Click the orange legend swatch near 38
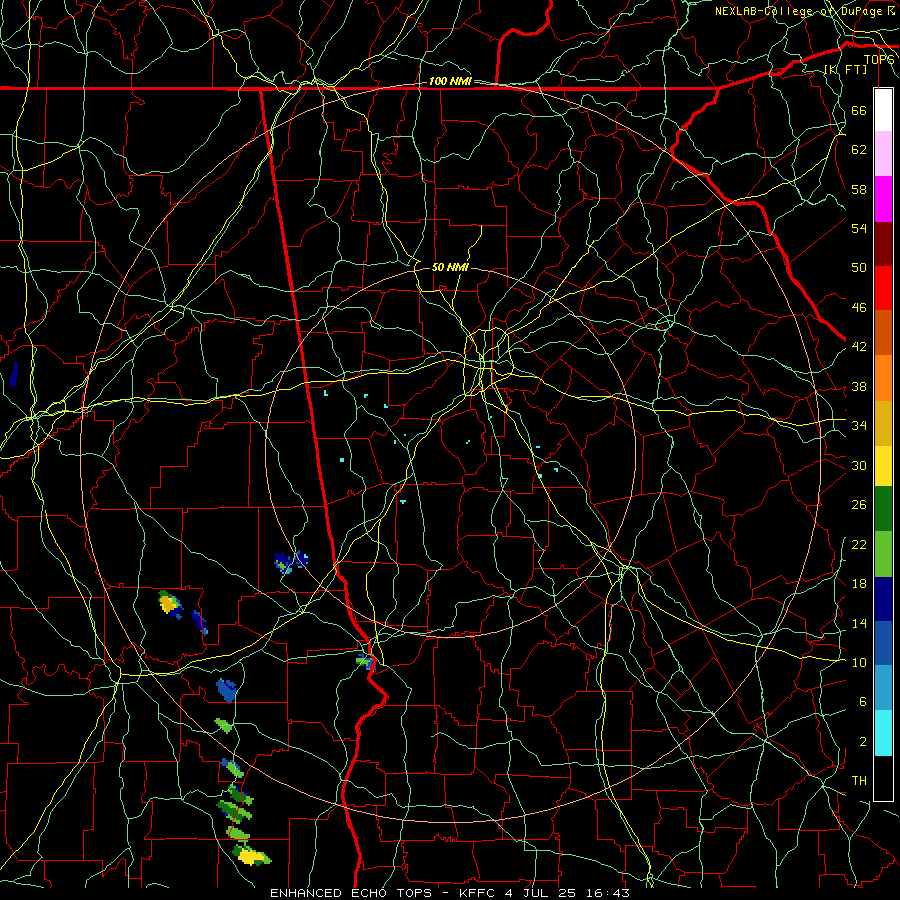Viewport: 900px width, 900px height. [x=883, y=378]
